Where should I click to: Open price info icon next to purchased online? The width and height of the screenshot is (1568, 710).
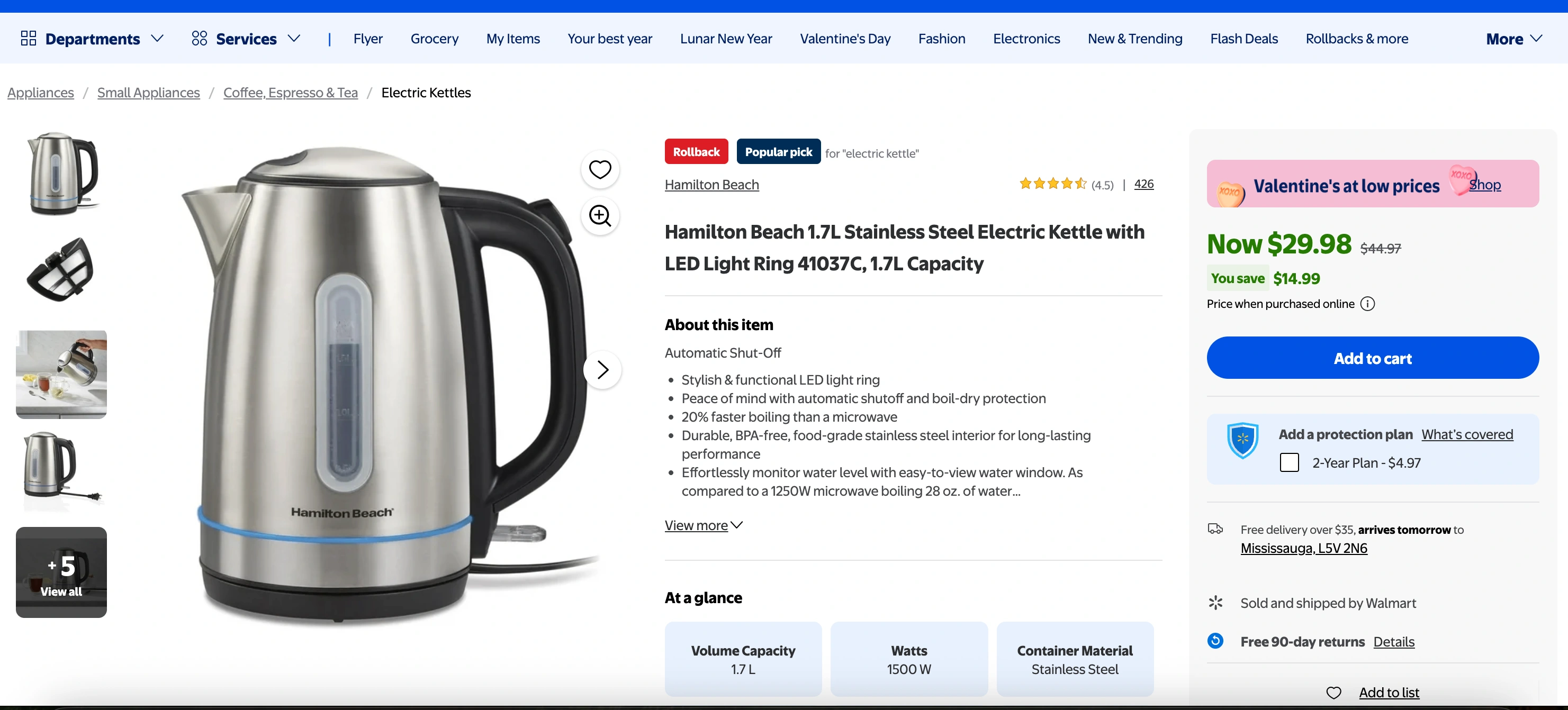click(x=1367, y=304)
